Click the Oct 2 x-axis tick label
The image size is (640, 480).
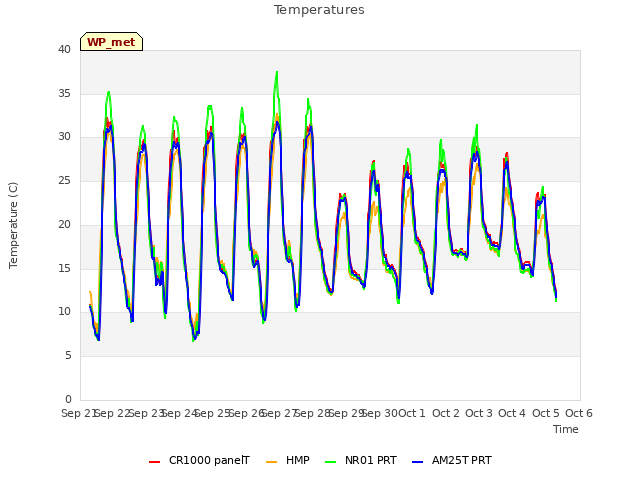pyautogui.click(x=446, y=413)
